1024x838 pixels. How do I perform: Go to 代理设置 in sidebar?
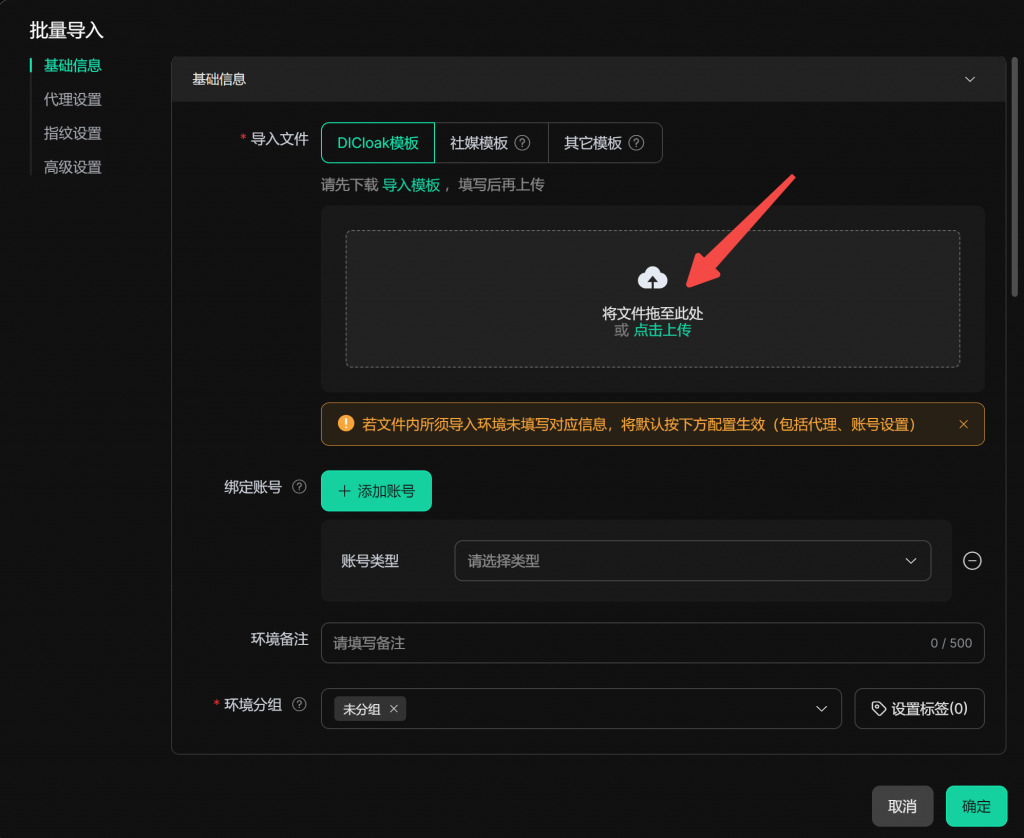pyautogui.click(x=72, y=100)
